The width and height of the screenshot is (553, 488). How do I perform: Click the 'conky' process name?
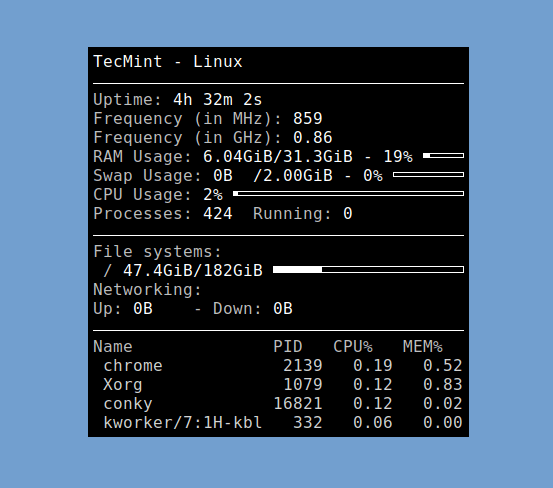[x=128, y=404]
